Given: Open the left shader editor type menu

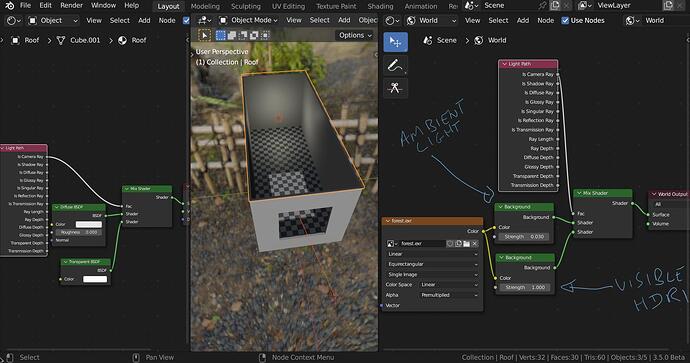Looking at the screenshot, I should [13, 21].
